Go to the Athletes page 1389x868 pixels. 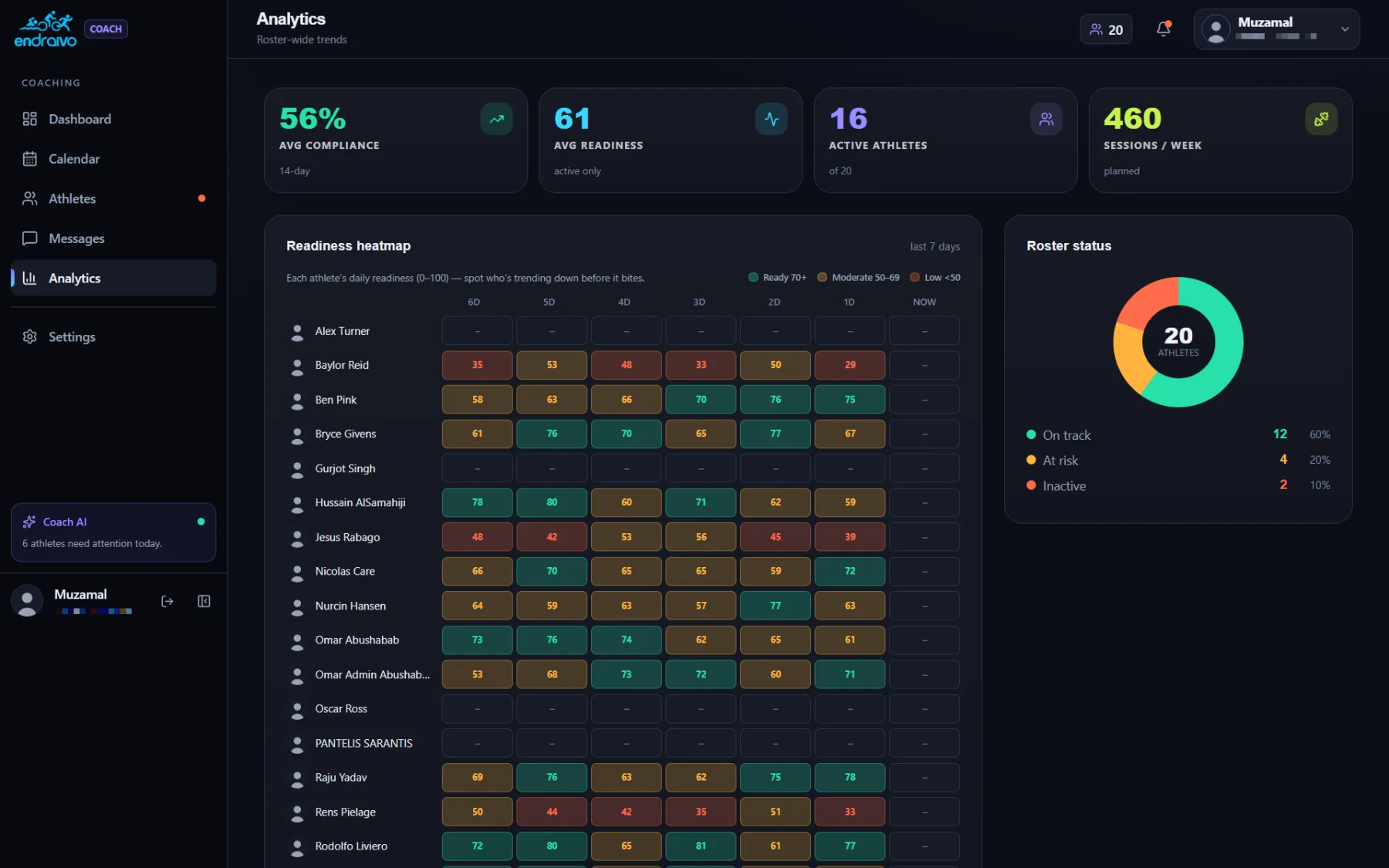click(x=113, y=198)
